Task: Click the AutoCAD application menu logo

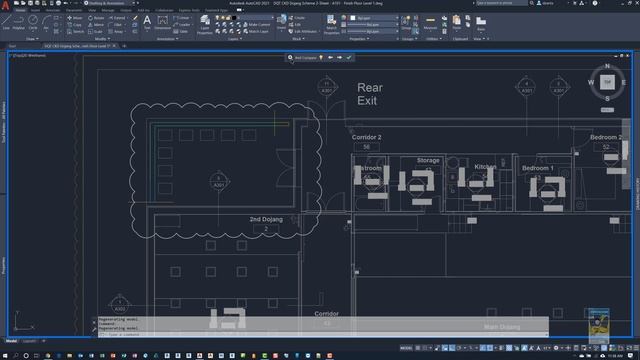Action: [5, 5]
